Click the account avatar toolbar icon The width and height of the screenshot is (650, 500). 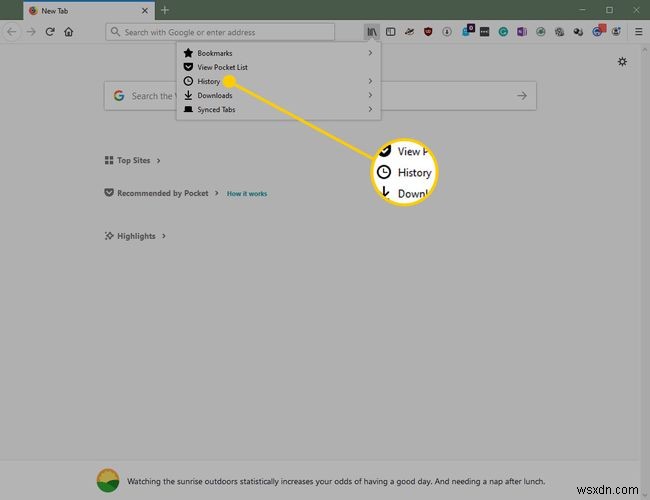click(616, 32)
